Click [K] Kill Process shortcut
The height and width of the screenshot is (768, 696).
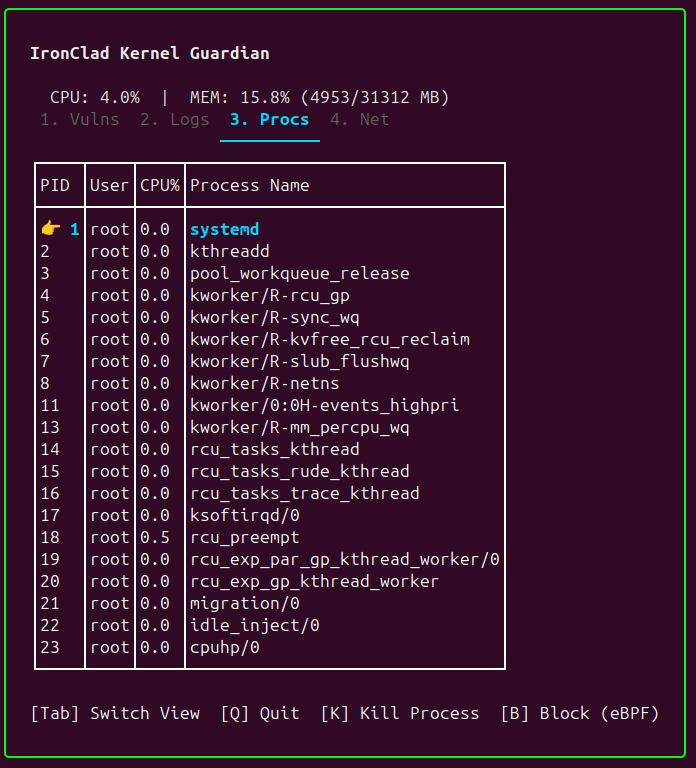tap(400, 713)
